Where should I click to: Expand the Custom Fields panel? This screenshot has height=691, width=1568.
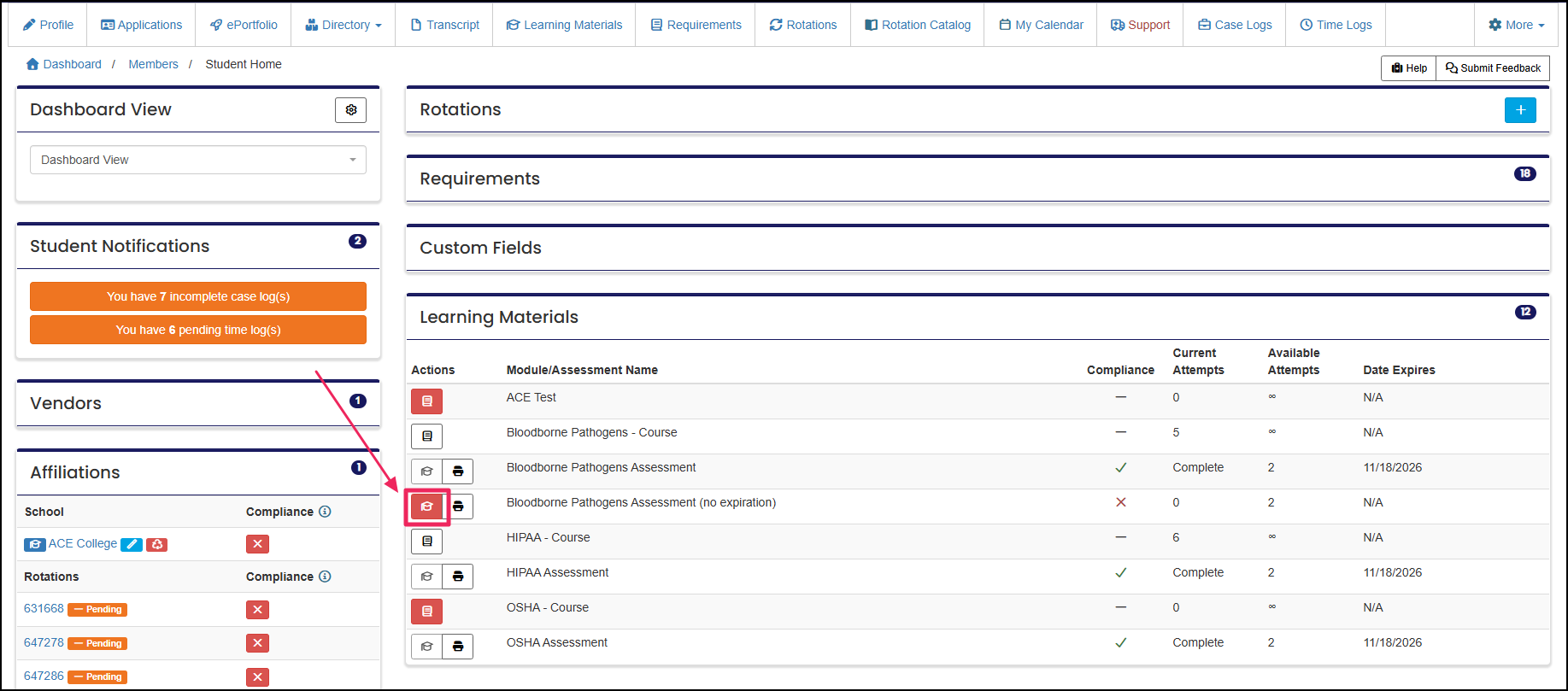point(978,249)
